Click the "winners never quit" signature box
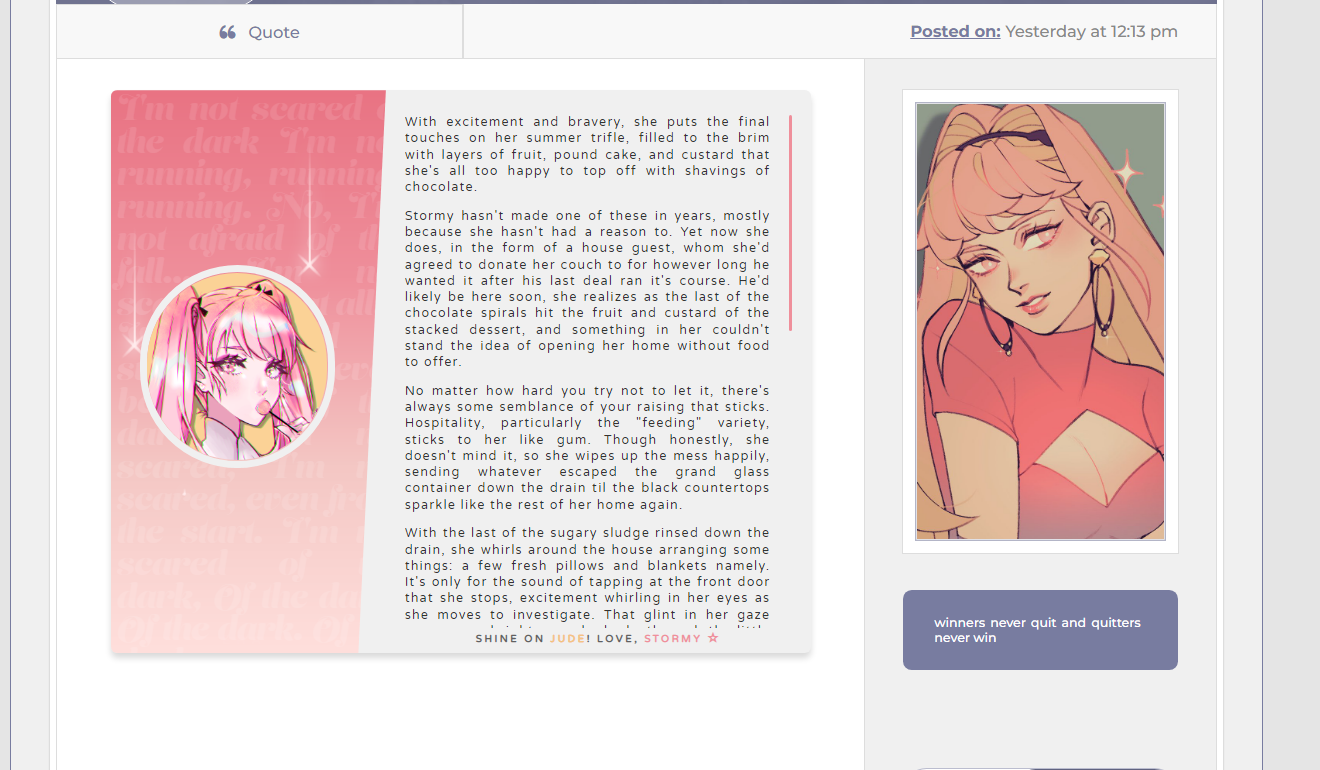Image resolution: width=1320 pixels, height=770 pixels. (1040, 630)
